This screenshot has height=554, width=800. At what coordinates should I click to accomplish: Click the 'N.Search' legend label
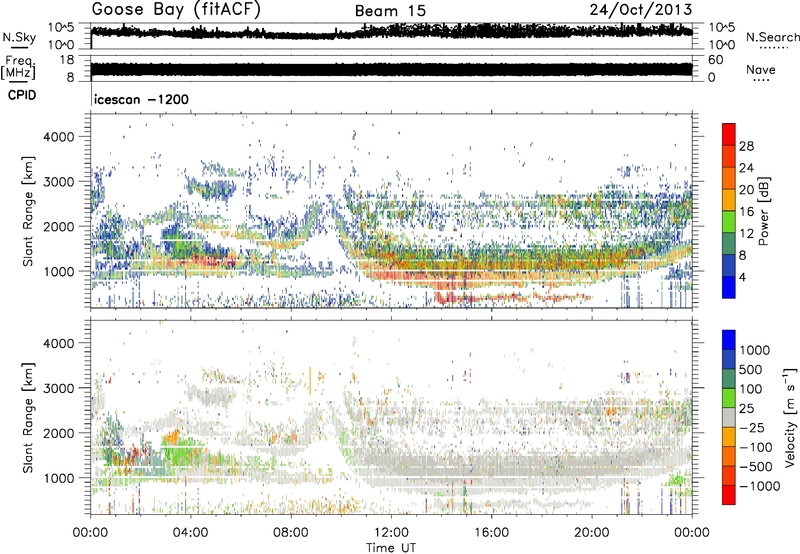pyautogui.click(x=772, y=37)
